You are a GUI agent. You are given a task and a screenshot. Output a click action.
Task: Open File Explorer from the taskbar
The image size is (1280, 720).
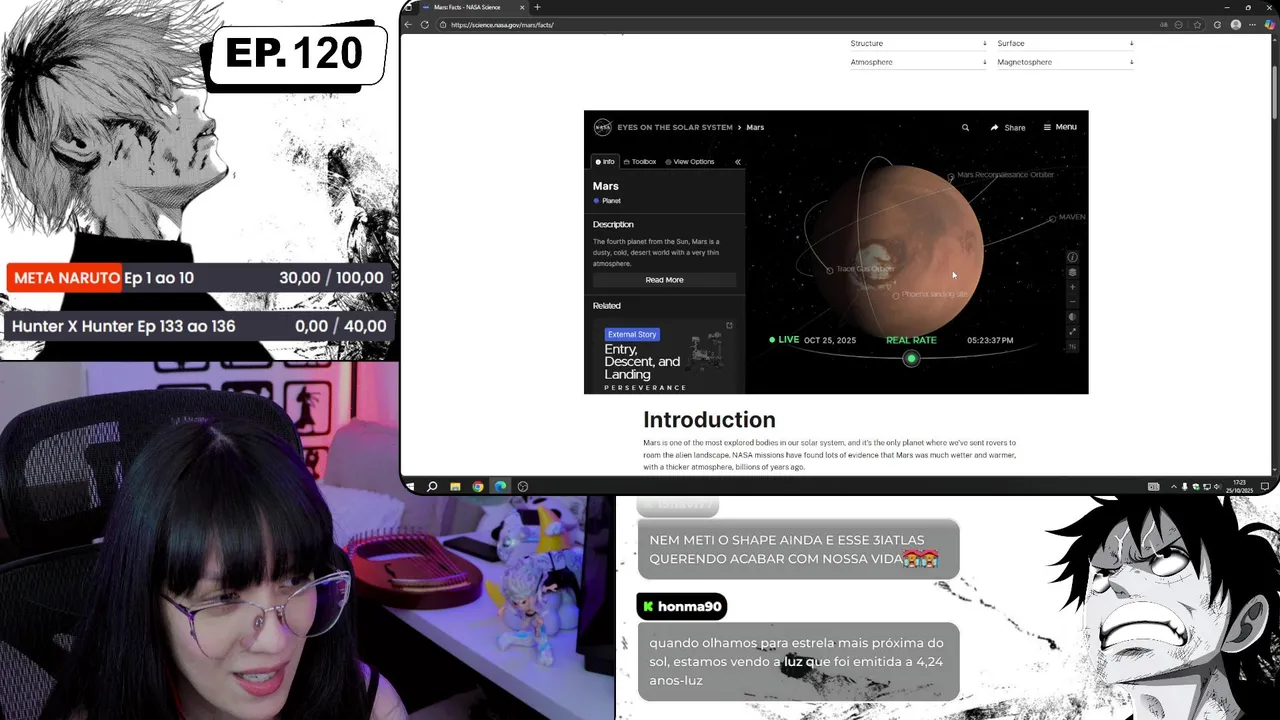(x=455, y=487)
